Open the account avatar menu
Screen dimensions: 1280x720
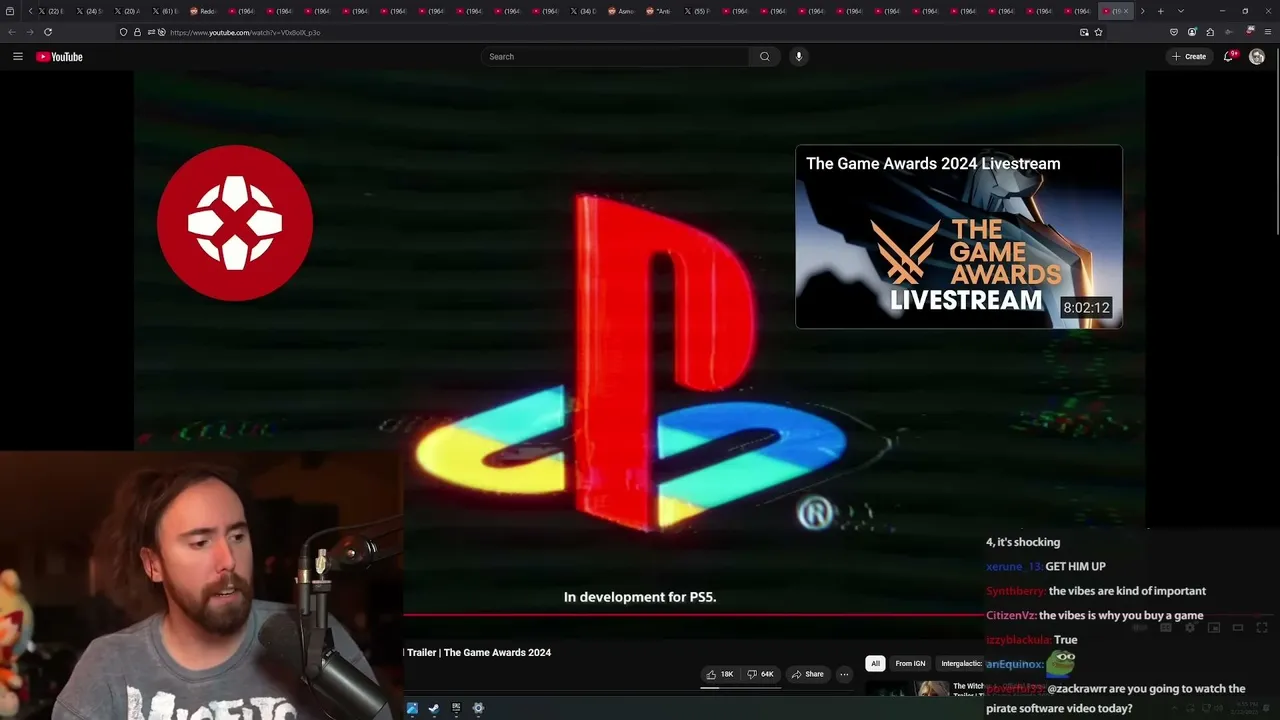click(x=1257, y=57)
